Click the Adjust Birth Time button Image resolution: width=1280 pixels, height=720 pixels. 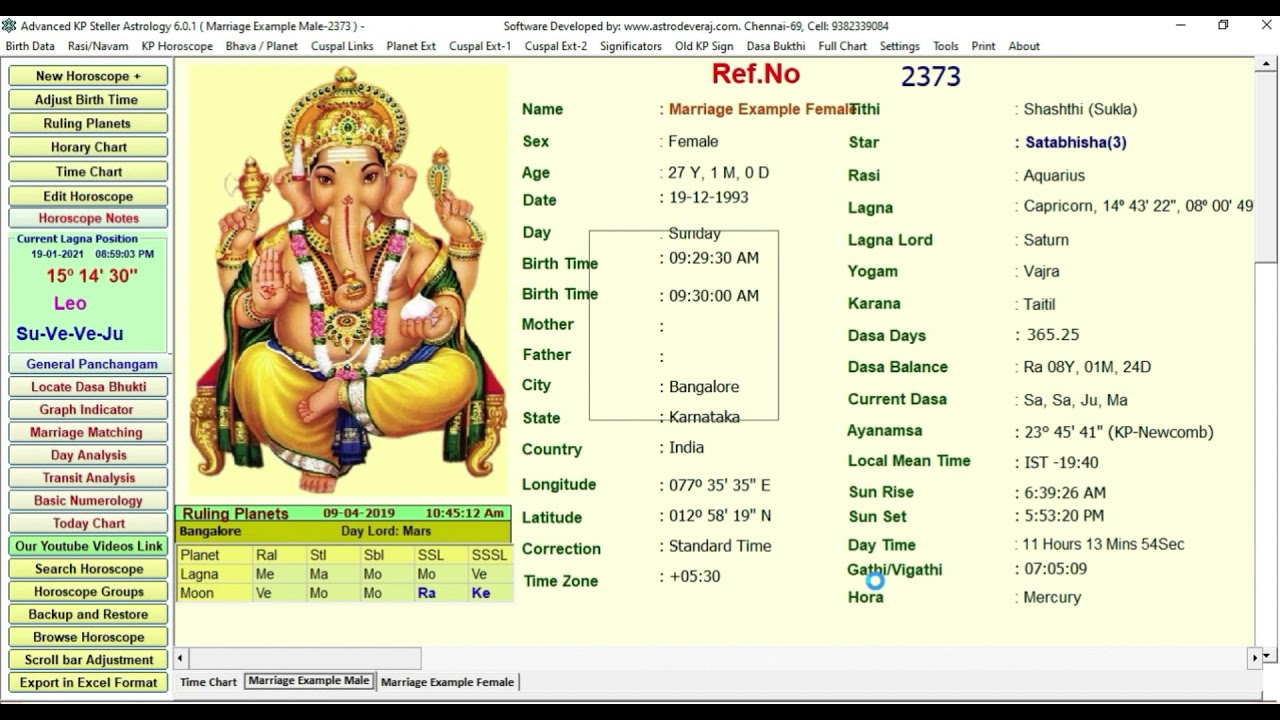88,100
